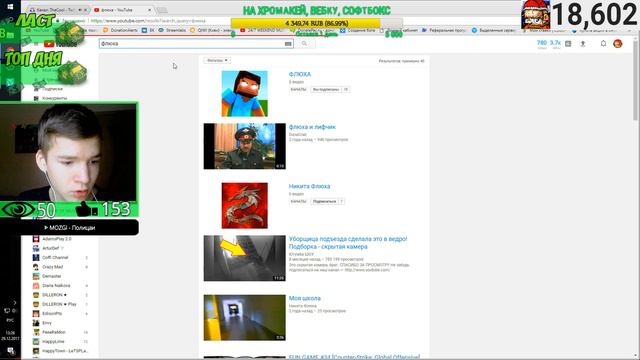The image size is (640, 360).
Task: Click the Windows Start button
Action: (x=10, y=7)
